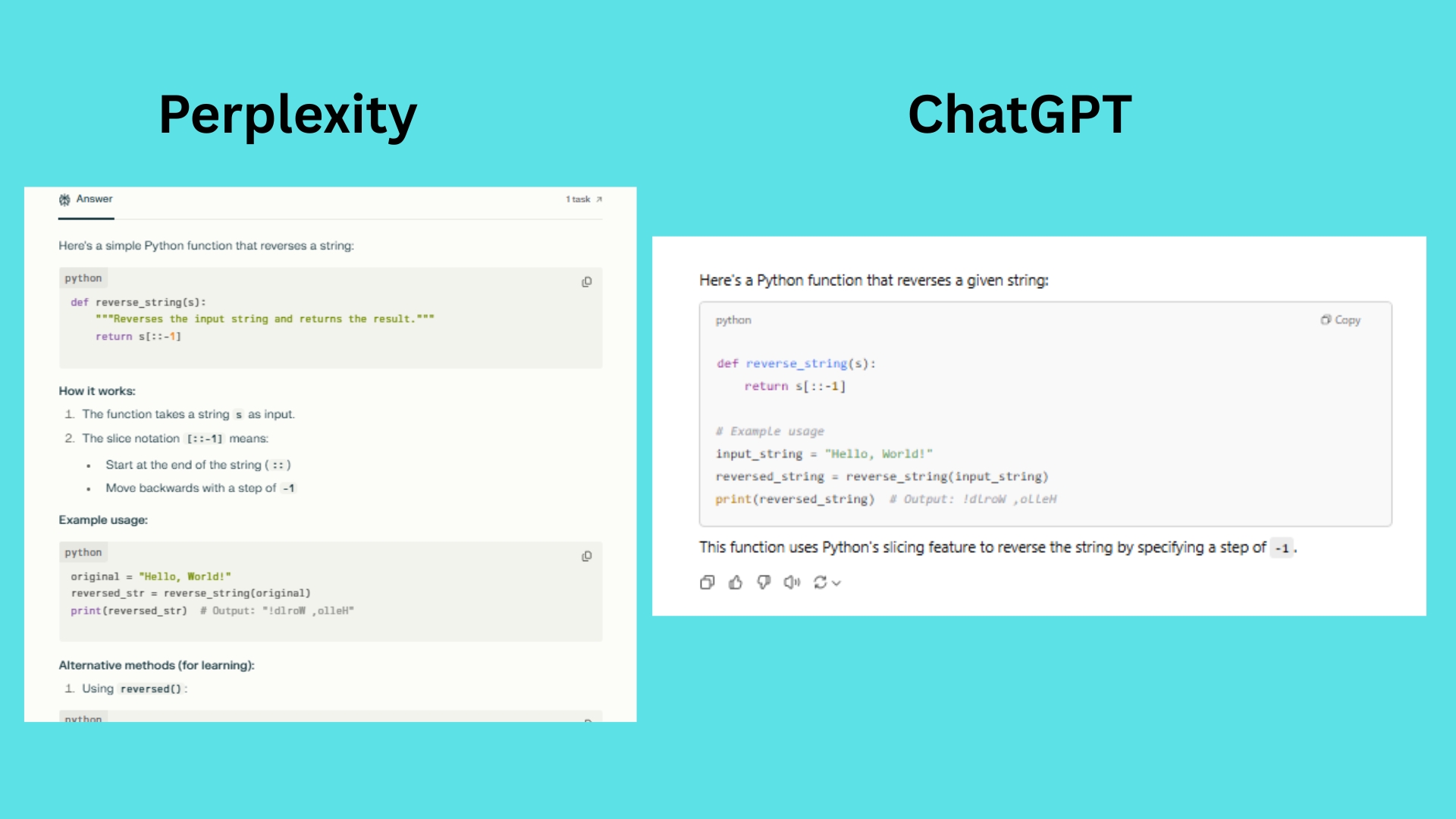Screen dimensions: 1456x819
Task: Click the read aloud speaker icon
Action: (x=792, y=582)
